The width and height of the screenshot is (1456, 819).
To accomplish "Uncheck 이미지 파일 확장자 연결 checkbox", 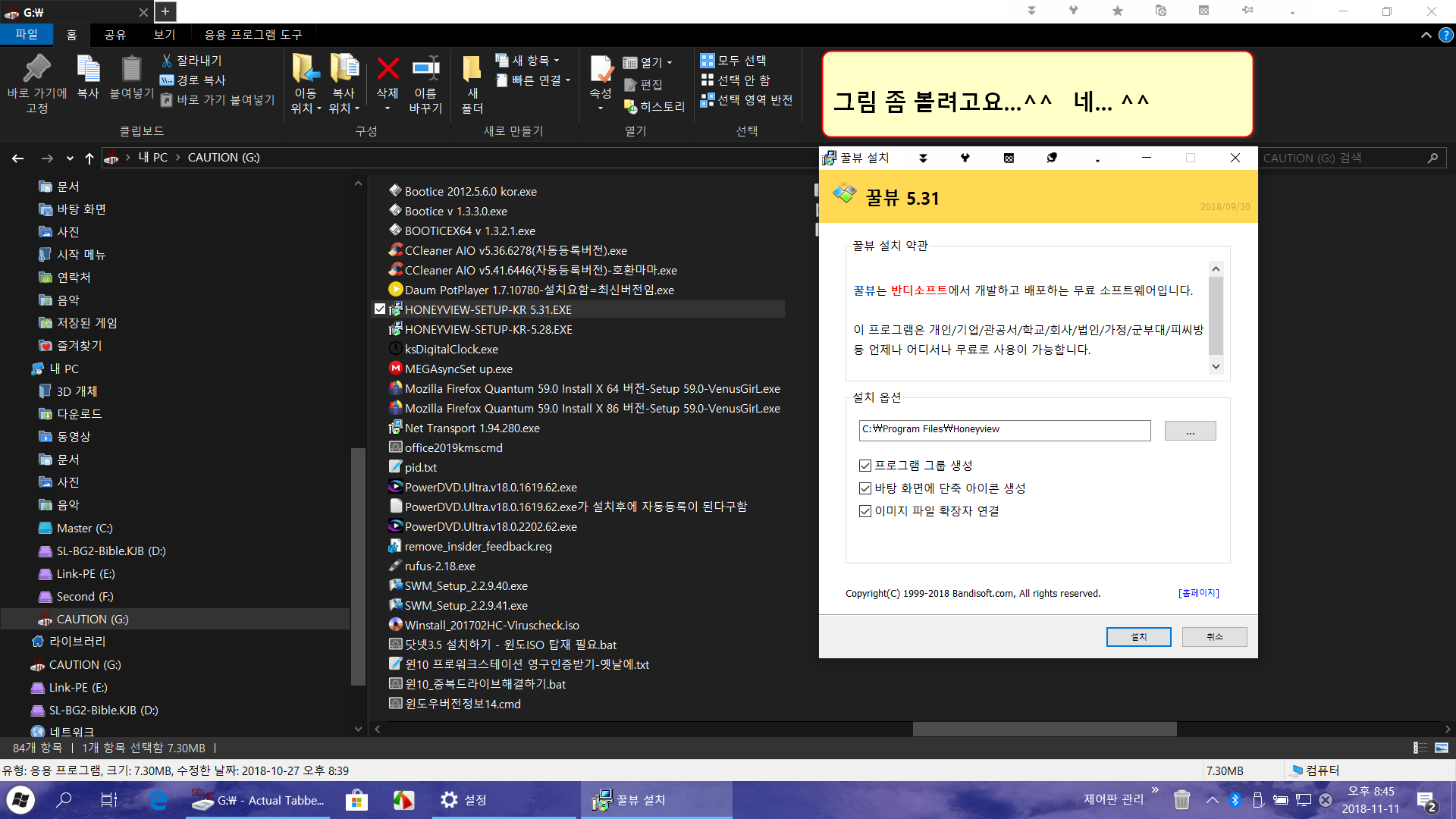I will point(864,511).
